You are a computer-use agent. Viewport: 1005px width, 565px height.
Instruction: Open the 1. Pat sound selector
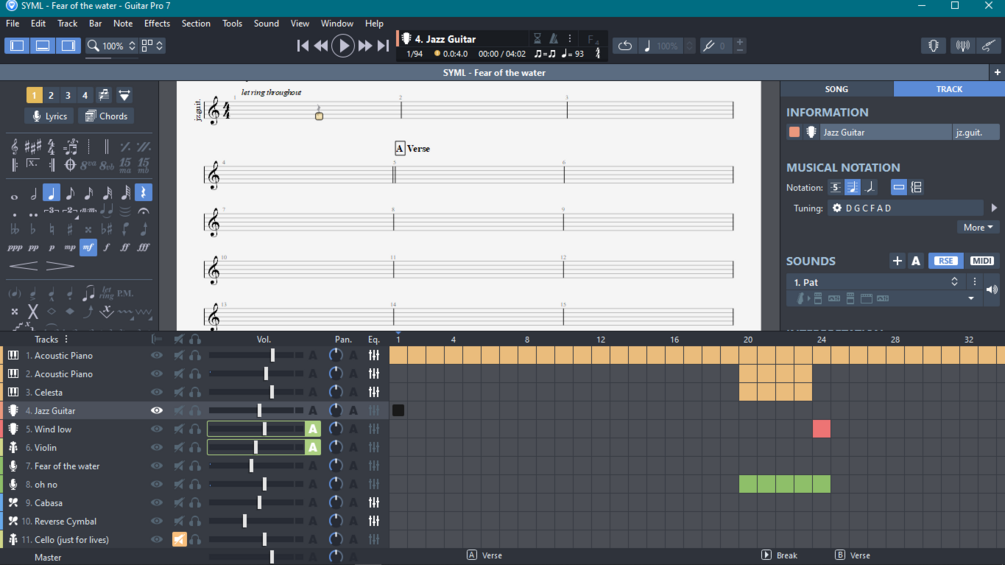point(876,282)
